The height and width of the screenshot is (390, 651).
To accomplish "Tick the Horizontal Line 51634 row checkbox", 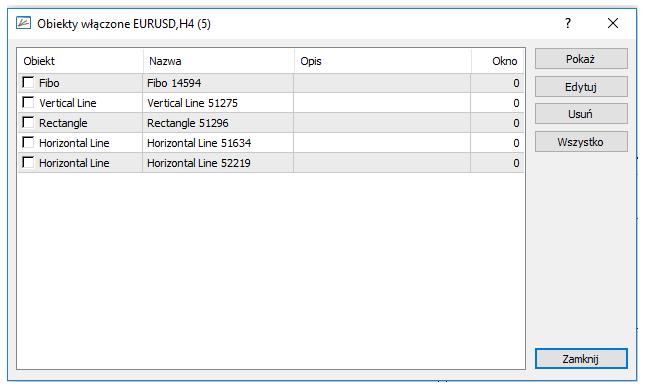I will click(28, 142).
